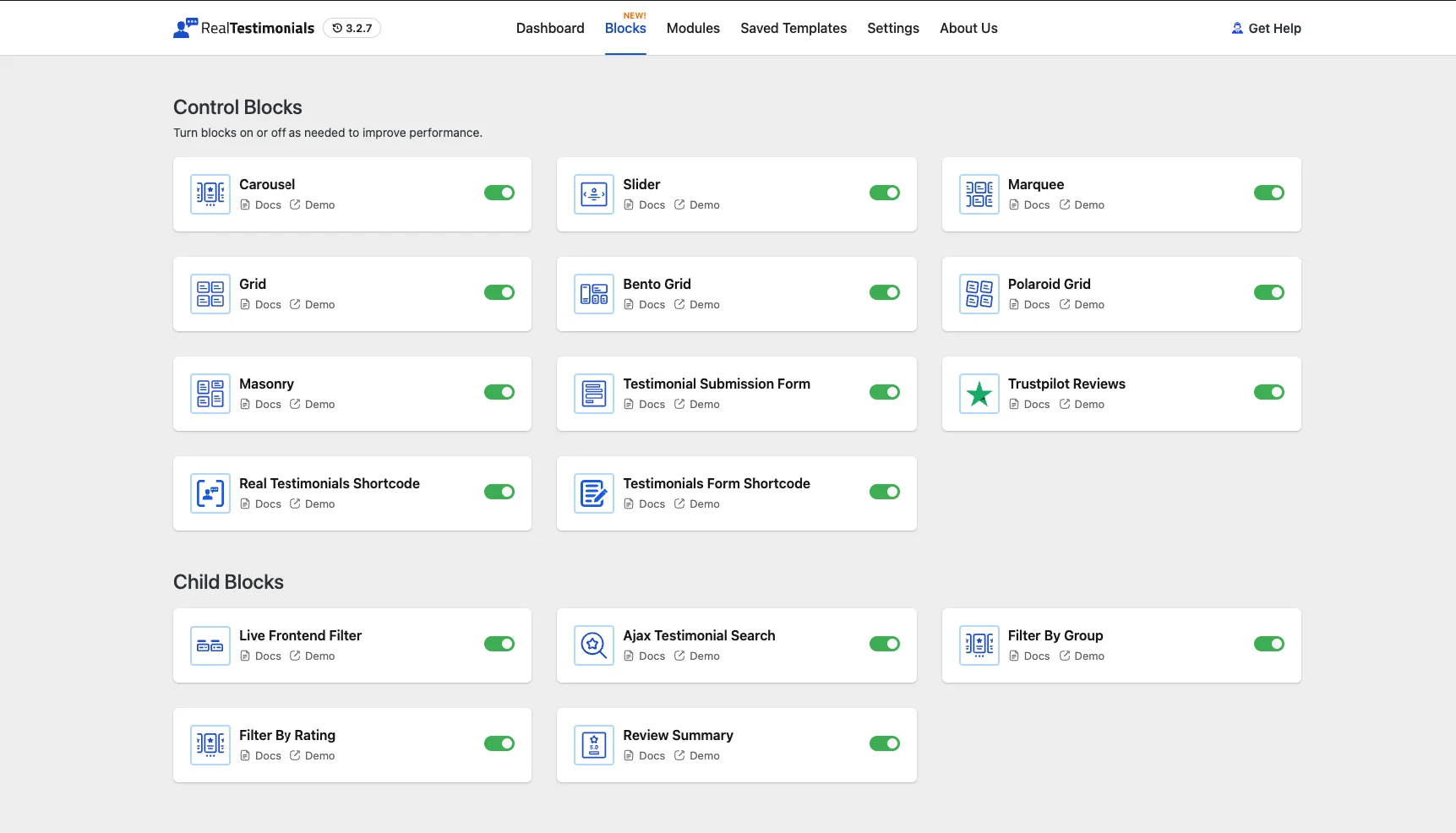1456x833 pixels.
Task: Select the Blocks tab
Action: 625,28
